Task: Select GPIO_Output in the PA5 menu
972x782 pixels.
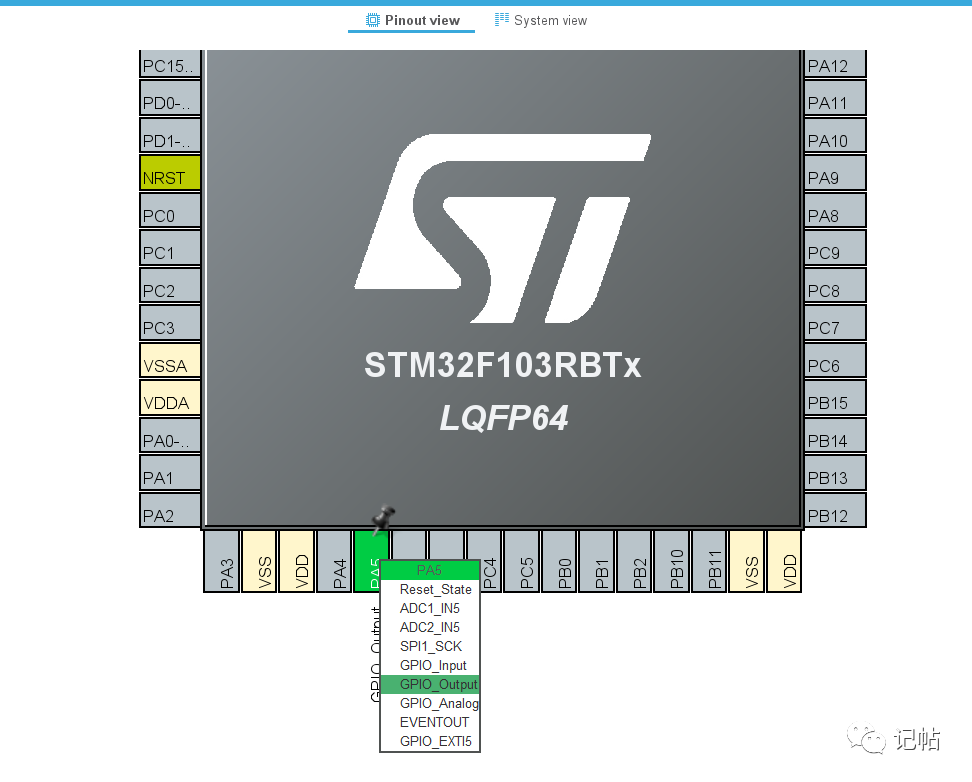Action: 430,684
